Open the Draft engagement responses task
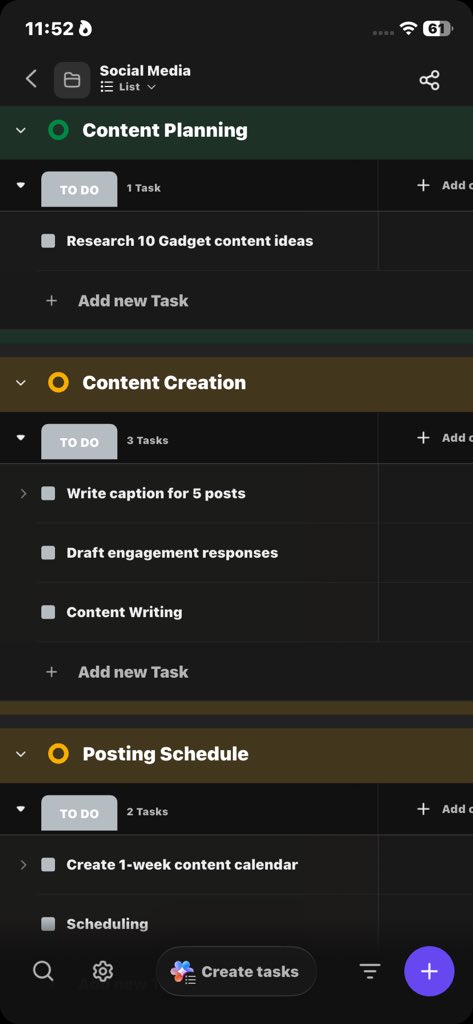Viewport: 473px width, 1024px height. pyautogui.click(x=172, y=552)
